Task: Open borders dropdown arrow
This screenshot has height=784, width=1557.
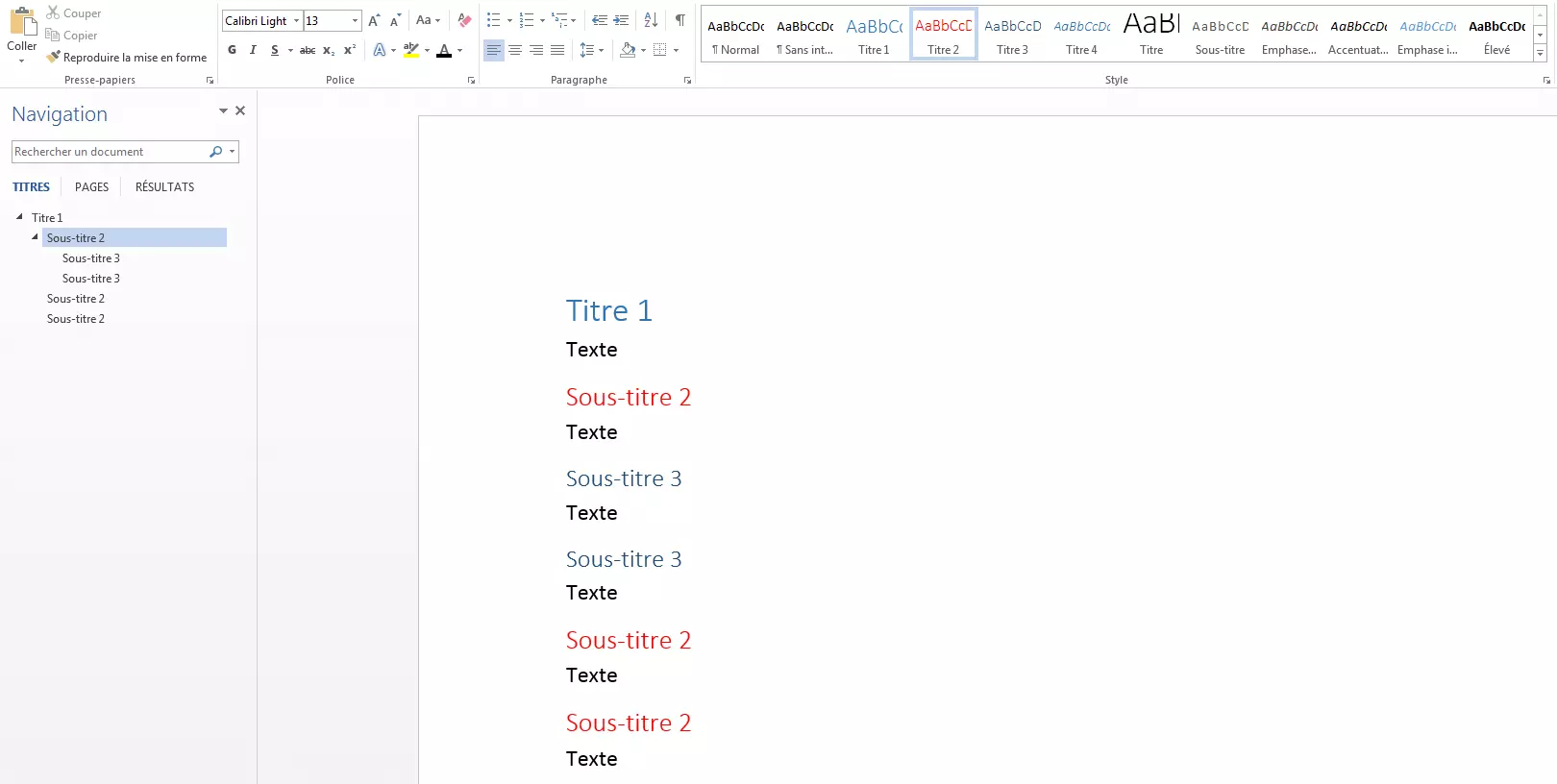Action: point(676,50)
